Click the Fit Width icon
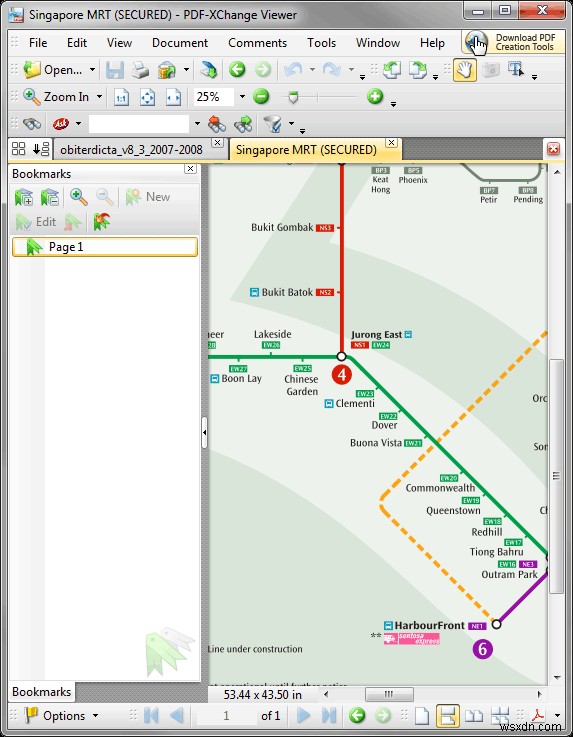Screen dimensions: 573x737 click(173, 97)
